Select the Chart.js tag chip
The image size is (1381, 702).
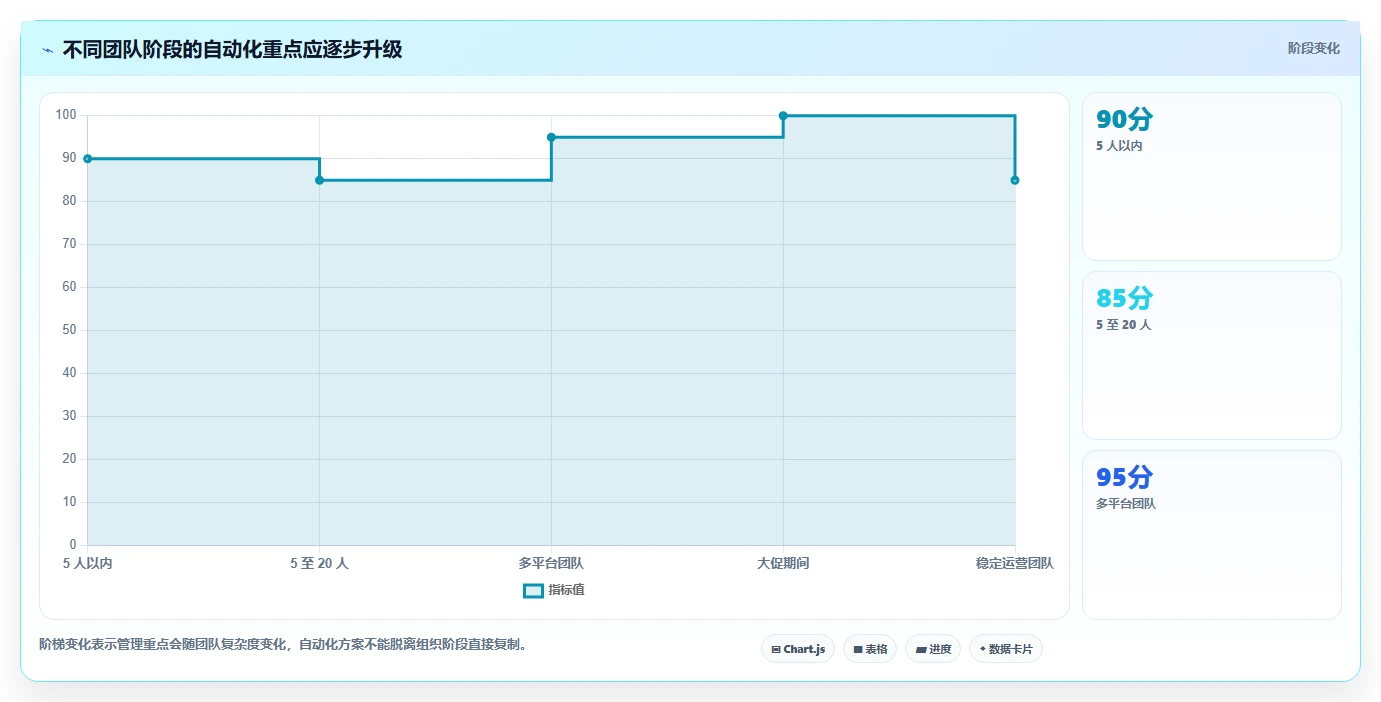[797, 649]
